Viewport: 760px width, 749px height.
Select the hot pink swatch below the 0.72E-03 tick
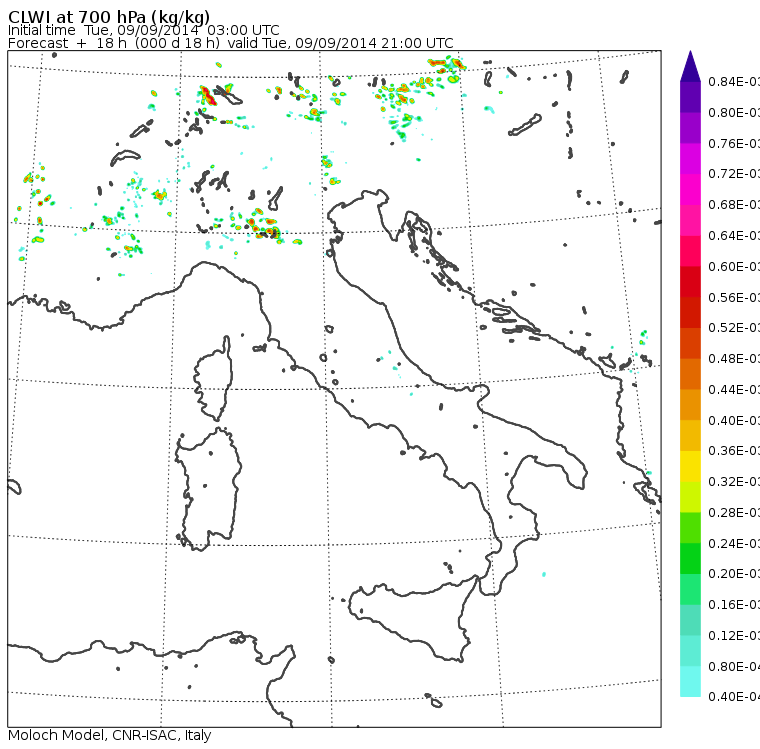[x=690, y=189]
